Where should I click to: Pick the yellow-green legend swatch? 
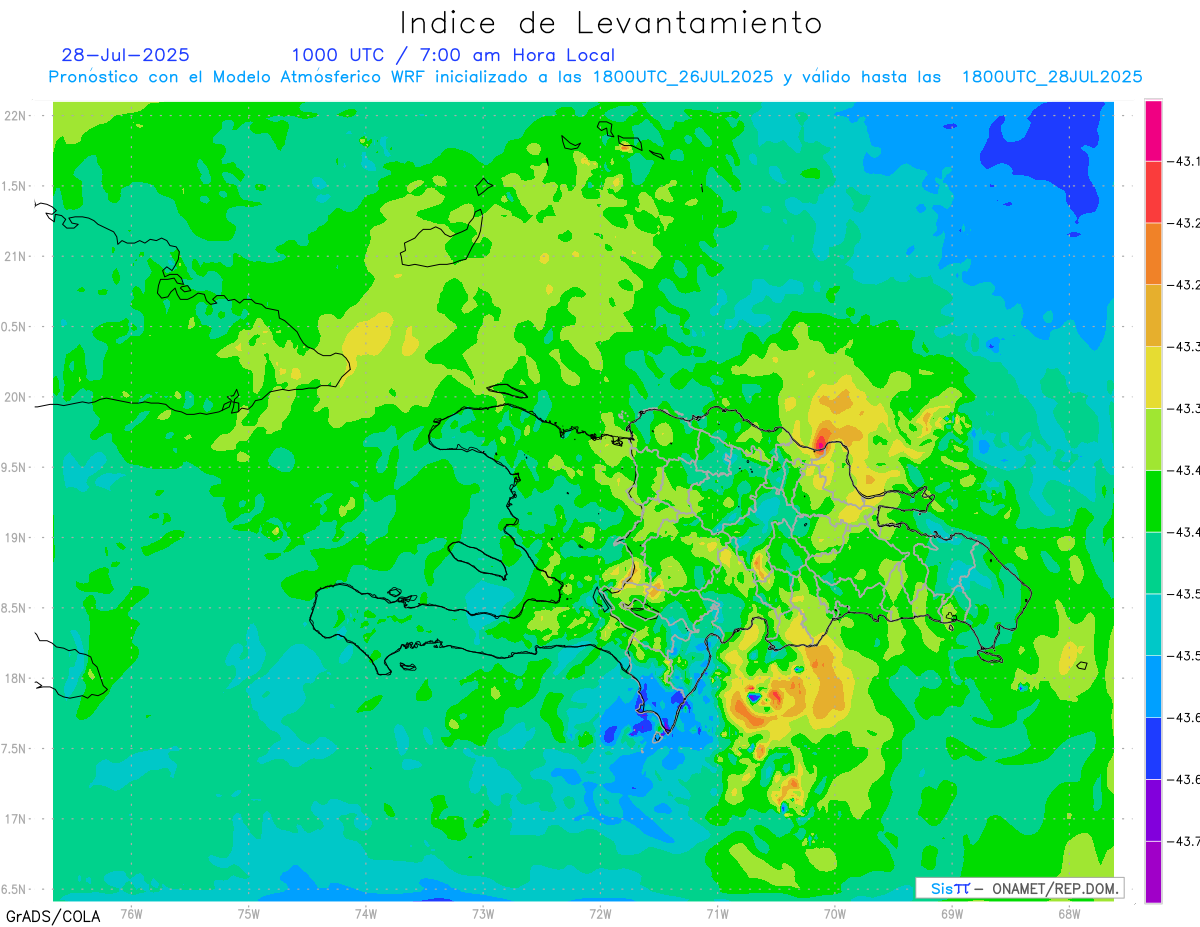coord(1153,439)
